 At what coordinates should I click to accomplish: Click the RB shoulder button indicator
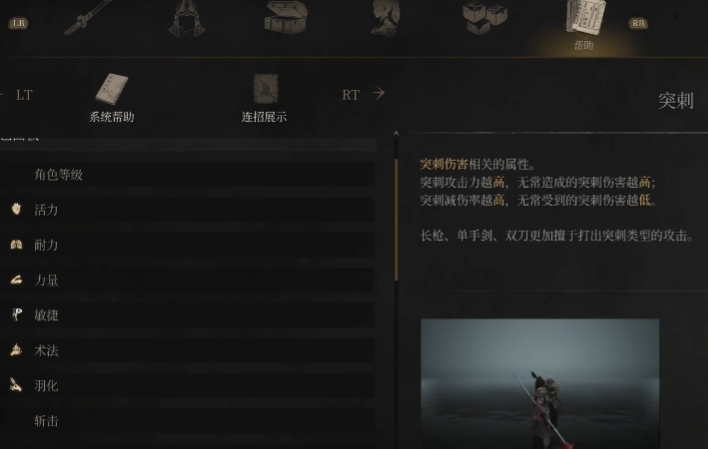[x=638, y=23]
